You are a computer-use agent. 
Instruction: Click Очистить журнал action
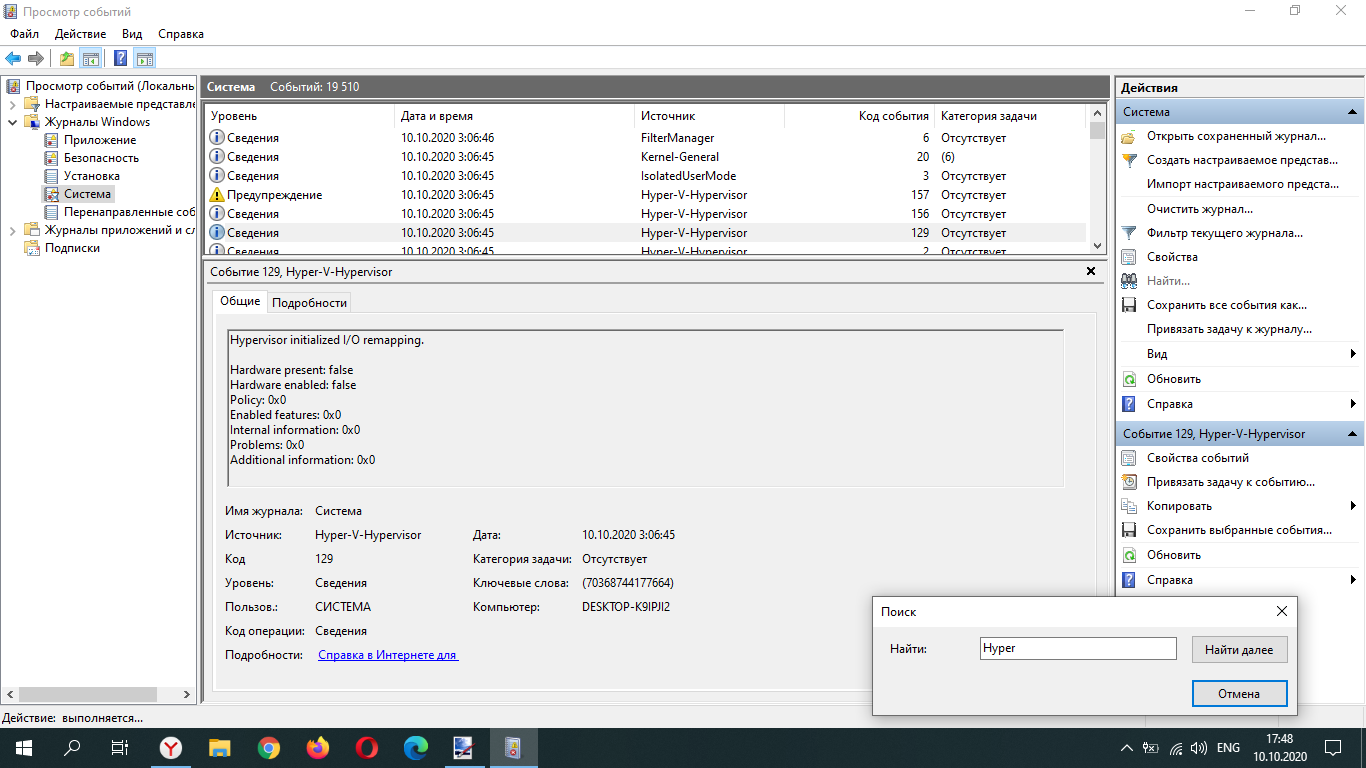pos(1200,209)
